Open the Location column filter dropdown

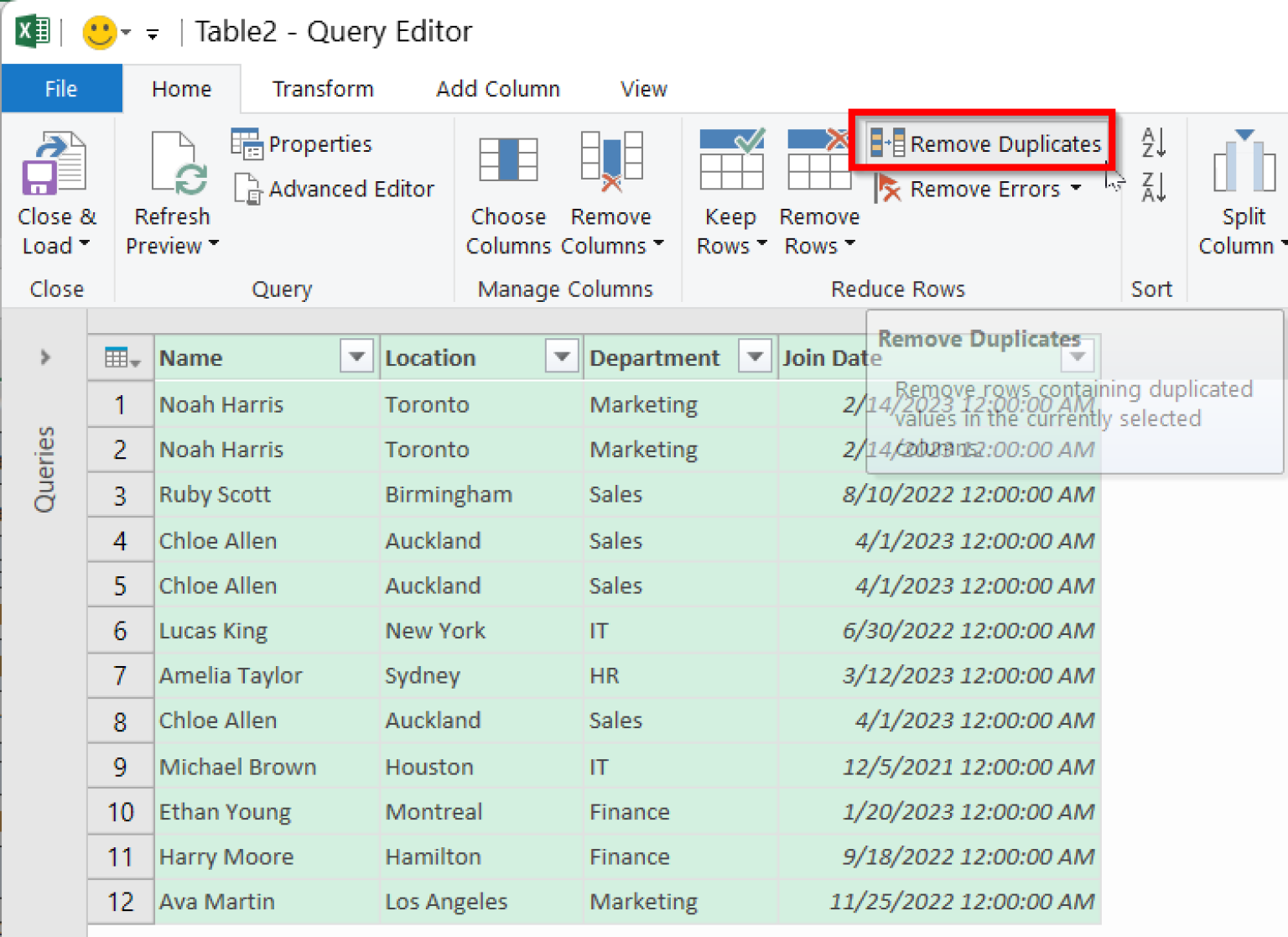point(560,357)
